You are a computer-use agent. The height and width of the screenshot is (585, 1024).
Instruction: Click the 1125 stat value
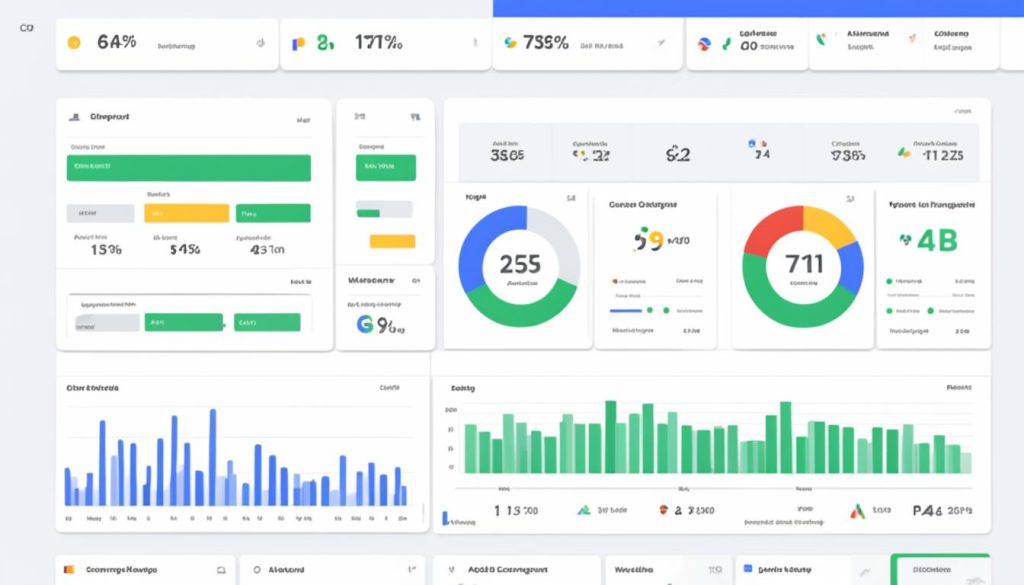pos(942,155)
